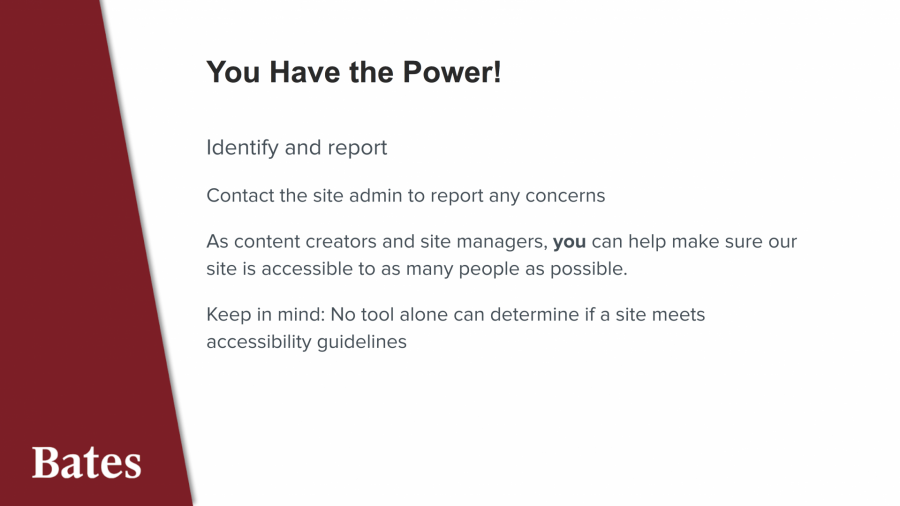Click the Bates logo

click(x=86, y=462)
